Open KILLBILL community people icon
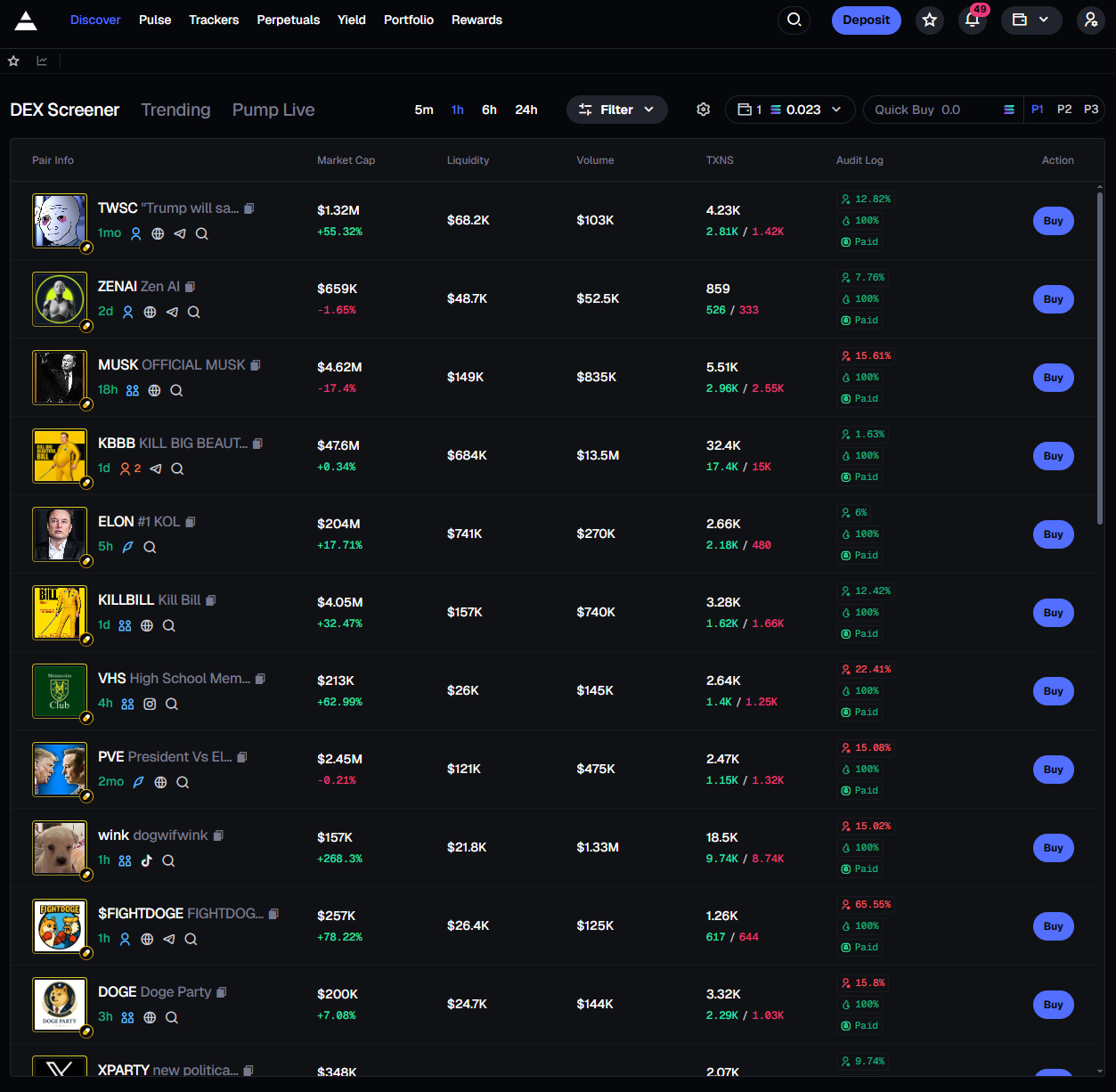Screen dimensions: 1116x1092 (125, 625)
